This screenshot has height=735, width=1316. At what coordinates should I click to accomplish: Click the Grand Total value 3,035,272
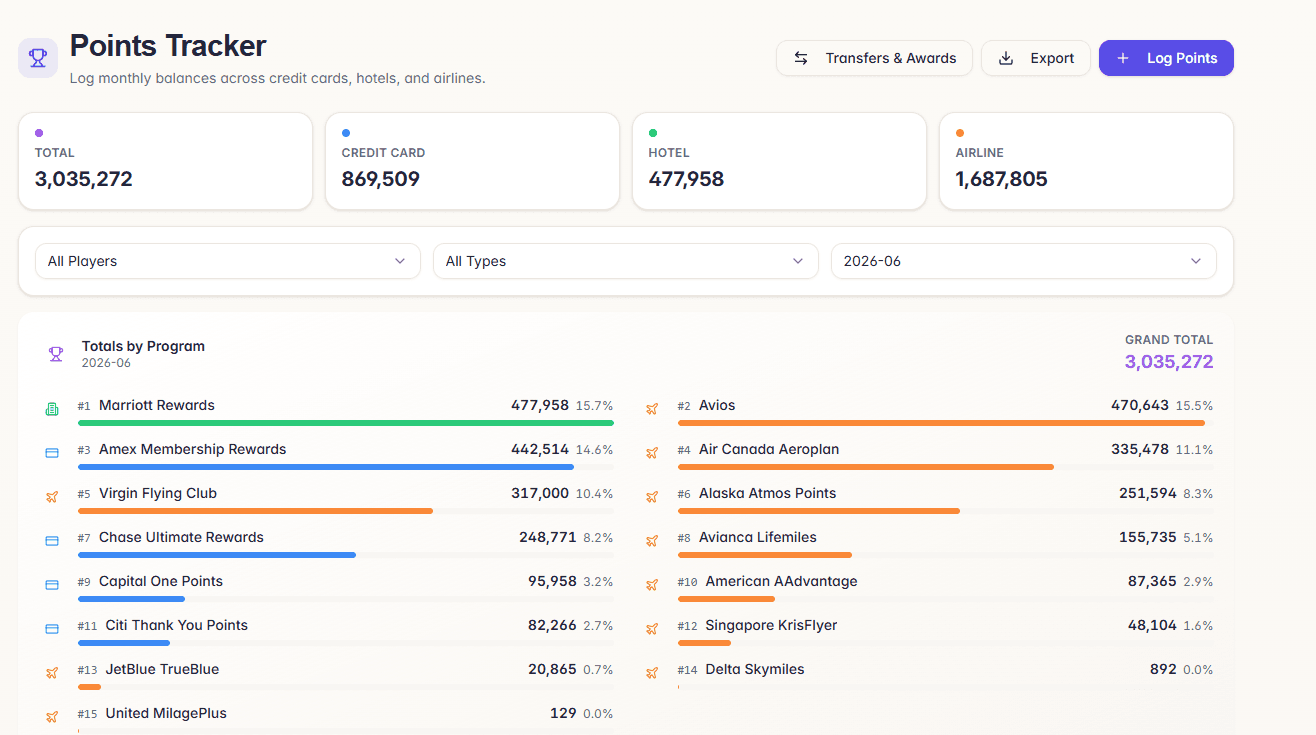tap(1169, 362)
